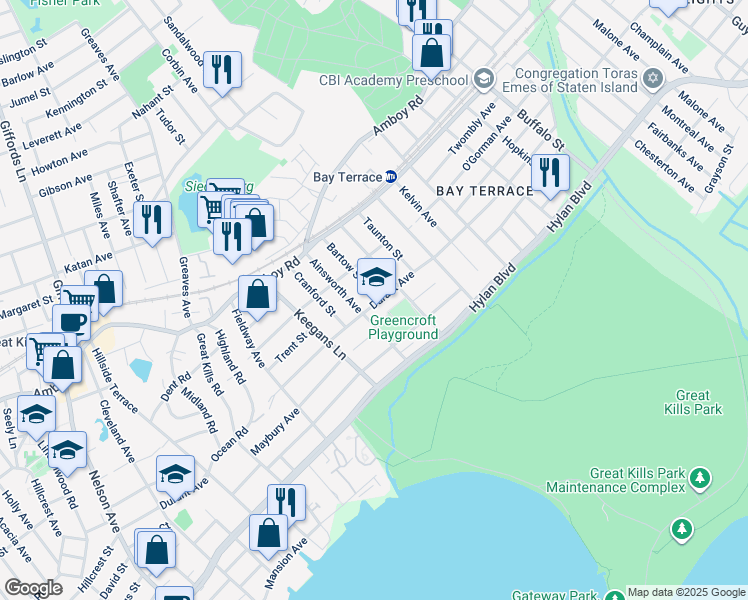The image size is (748, 600).
Task: Open the shopping bag marker on Fieldway Ave
Action: 257,294
